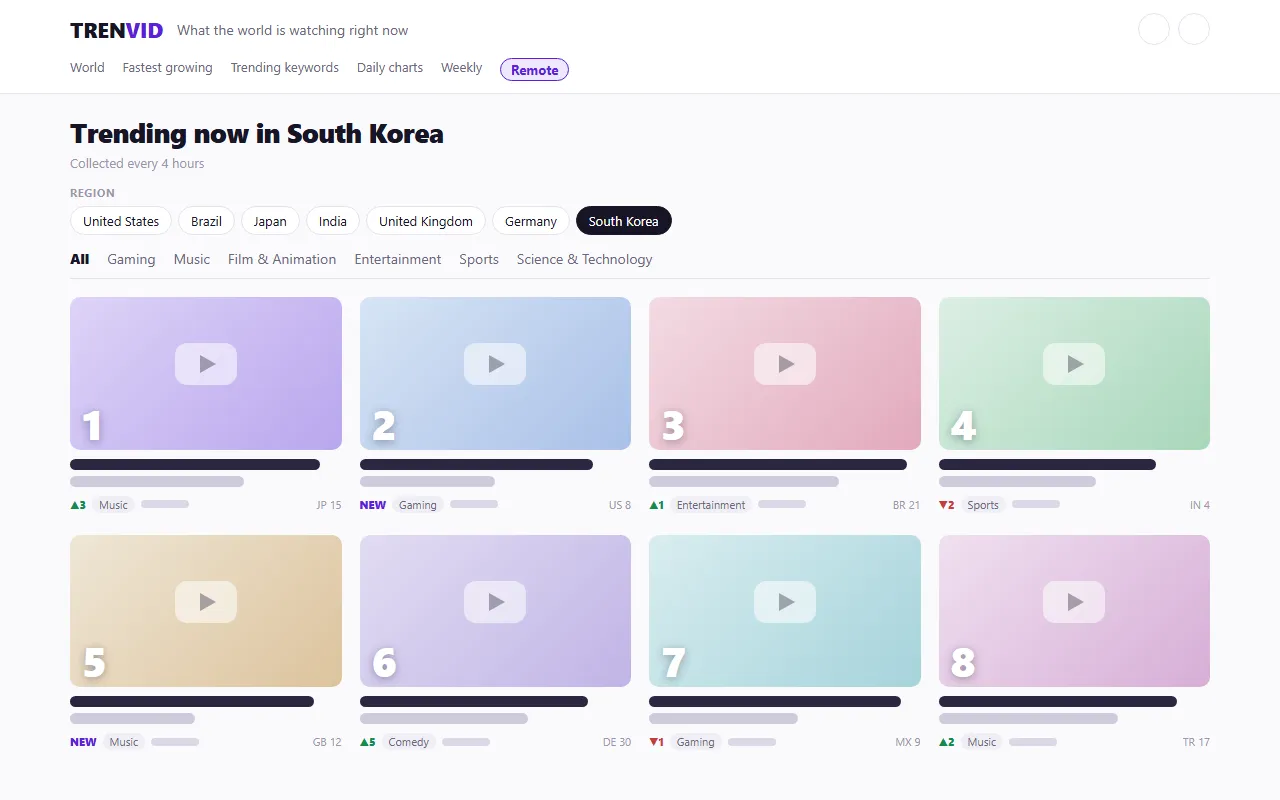Click the 'GB 12' country label
Image resolution: width=1280 pixels, height=800 pixels.
[327, 742]
